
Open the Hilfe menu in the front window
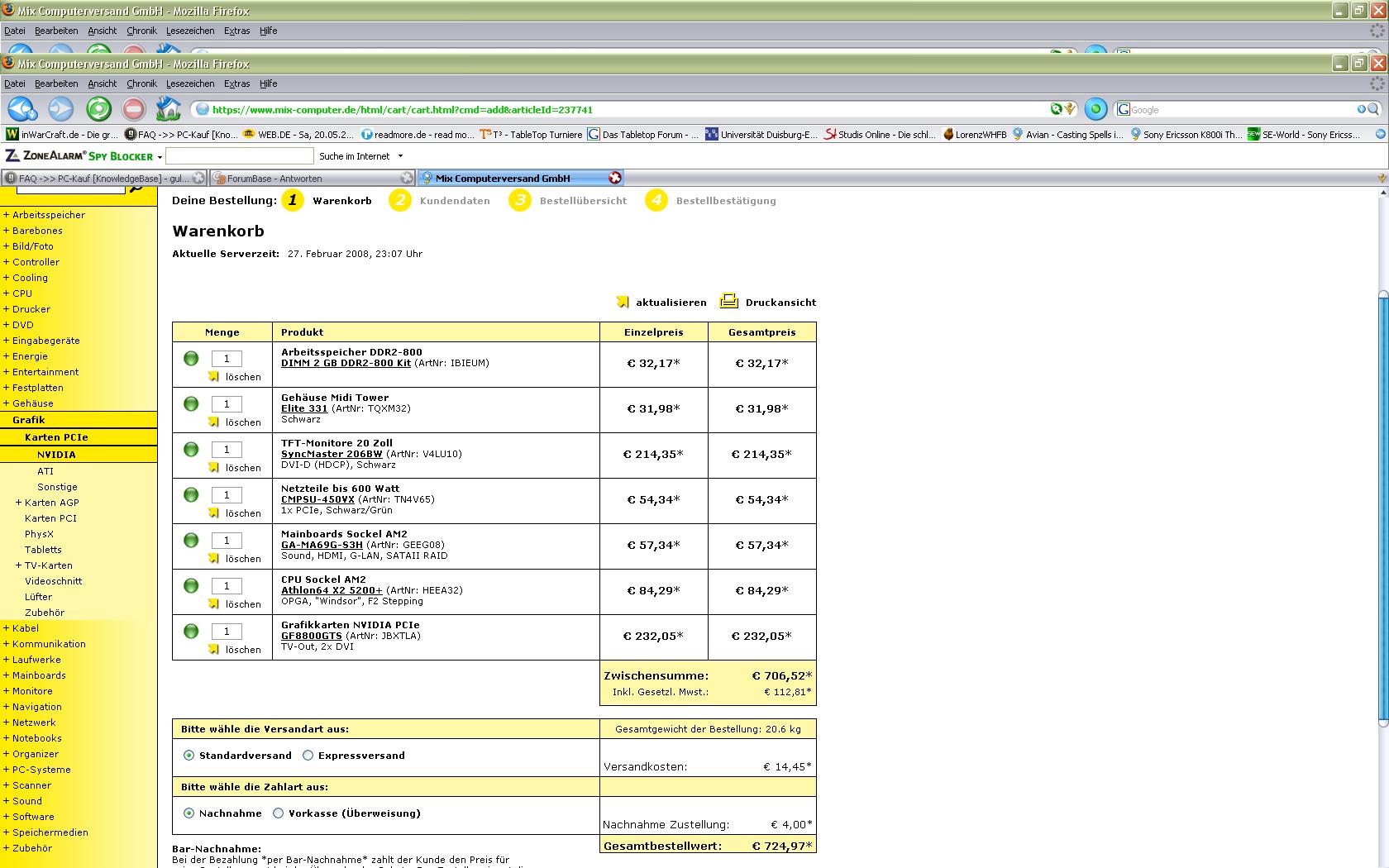pos(268,83)
